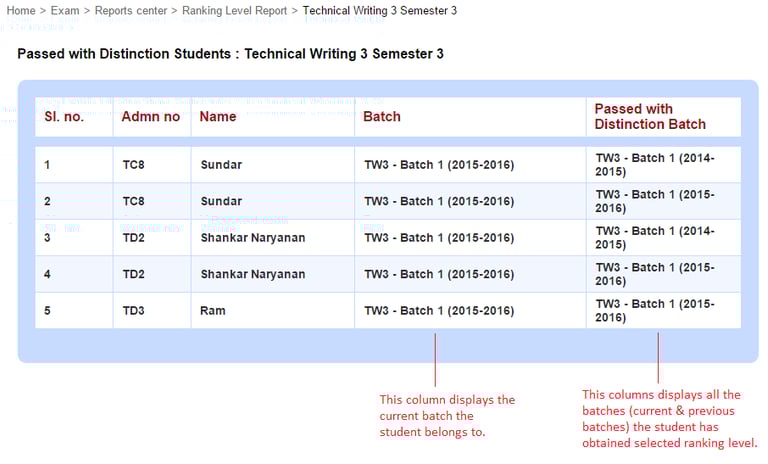Click admission number TC8 in row 2

click(134, 201)
